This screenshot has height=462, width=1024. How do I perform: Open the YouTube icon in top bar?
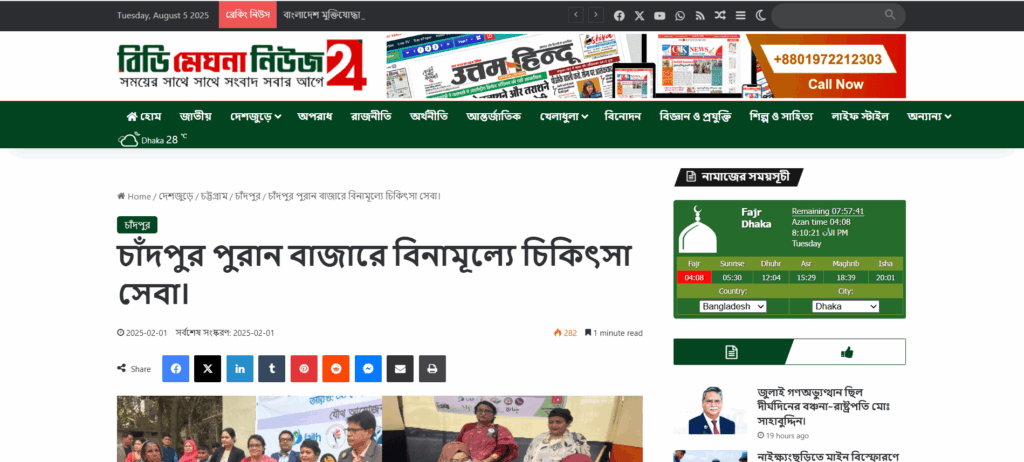pos(660,16)
